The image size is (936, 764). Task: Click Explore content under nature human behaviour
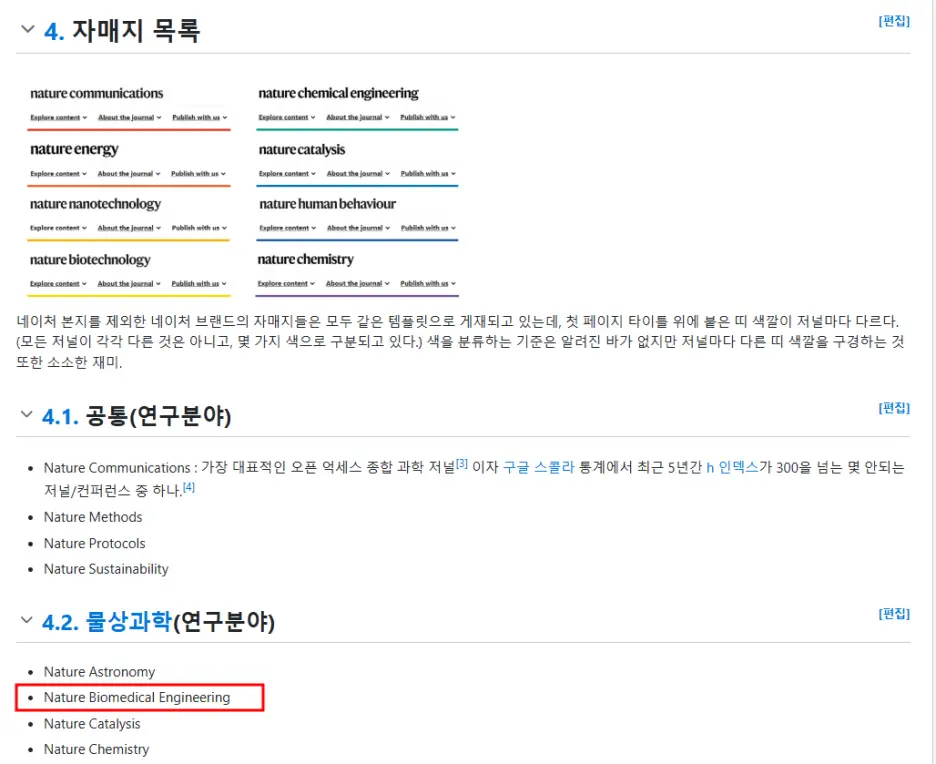pos(287,228)
